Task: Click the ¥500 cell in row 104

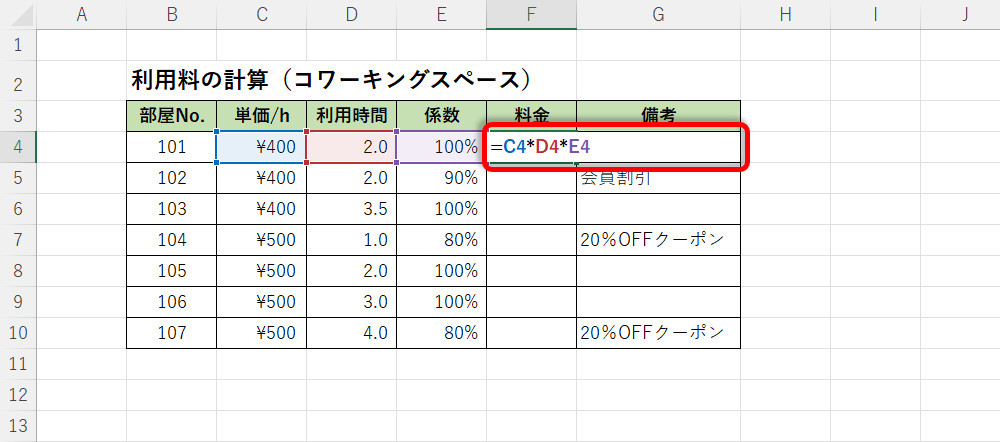Action: (x=261, y=240)
